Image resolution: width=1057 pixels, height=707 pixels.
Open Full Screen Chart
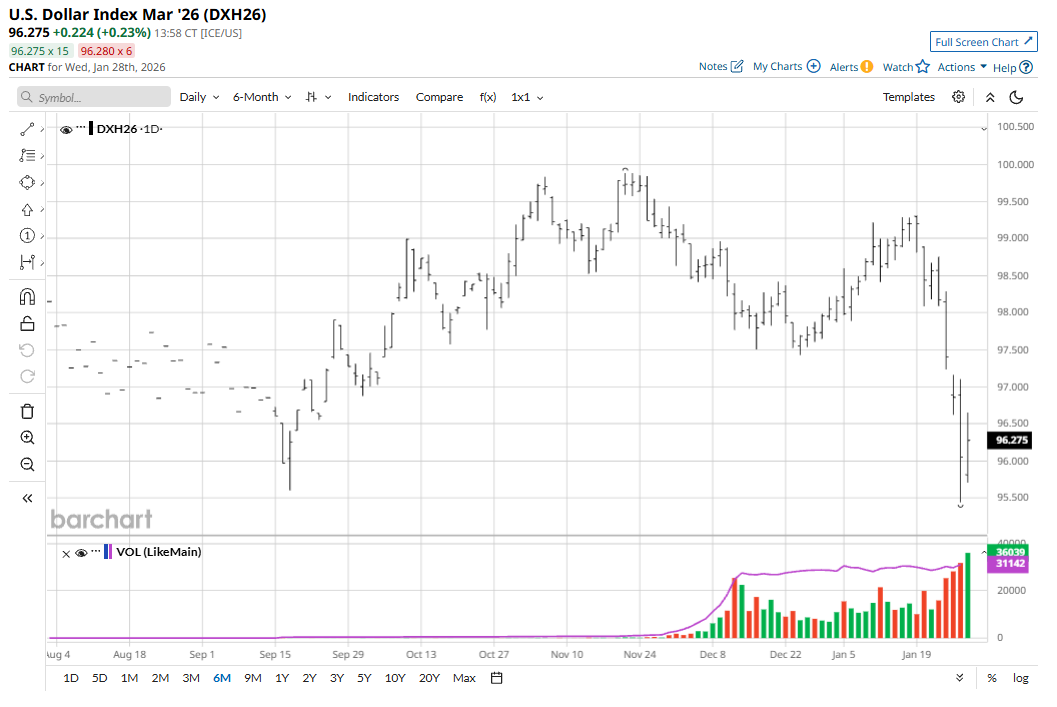pyautogui.click(x=984, y=42)
